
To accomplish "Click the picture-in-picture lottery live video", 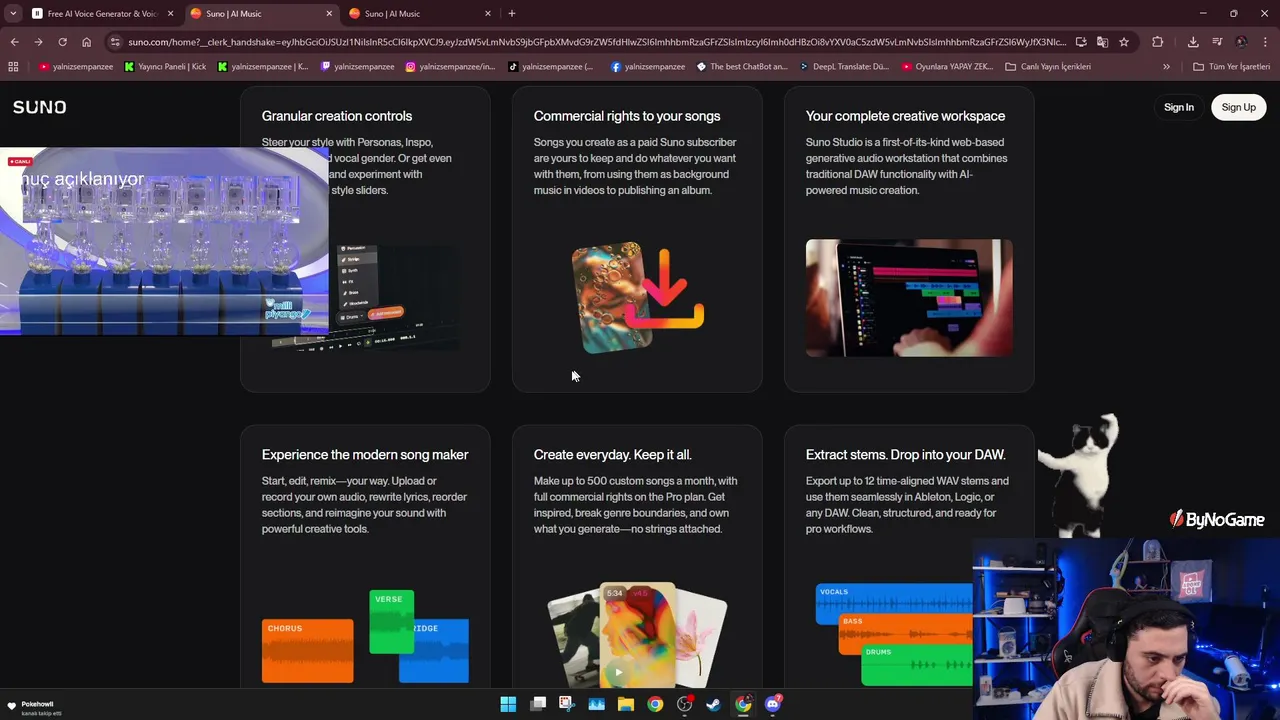I will pyautogui.click(x=164, y=241).
